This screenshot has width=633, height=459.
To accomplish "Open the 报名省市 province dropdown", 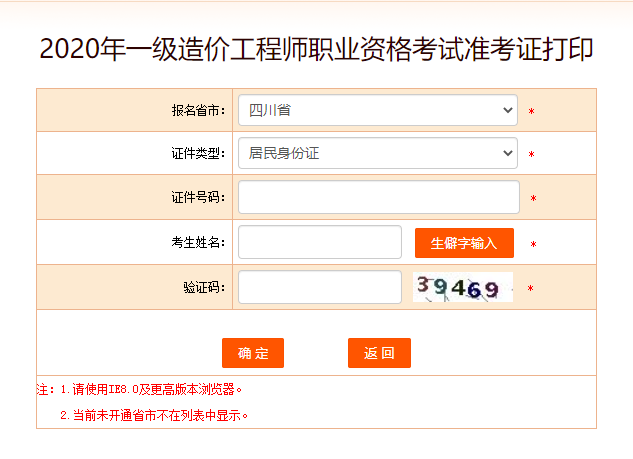I will [377, 110].
